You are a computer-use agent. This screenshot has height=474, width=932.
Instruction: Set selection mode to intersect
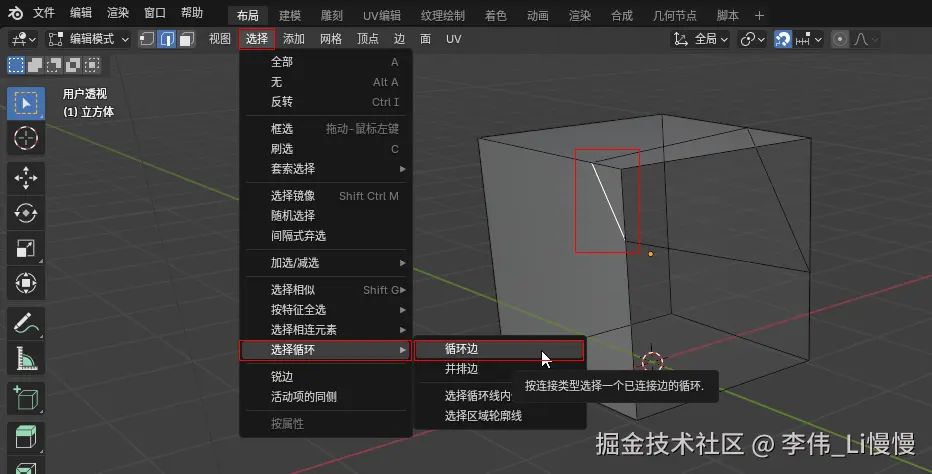tap(92, 65)
